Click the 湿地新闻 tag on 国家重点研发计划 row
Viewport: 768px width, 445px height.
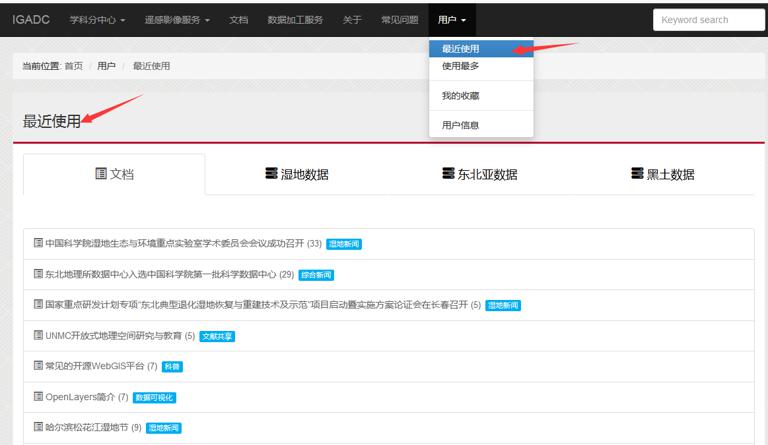pyautogui.click(x=503, y=305)
